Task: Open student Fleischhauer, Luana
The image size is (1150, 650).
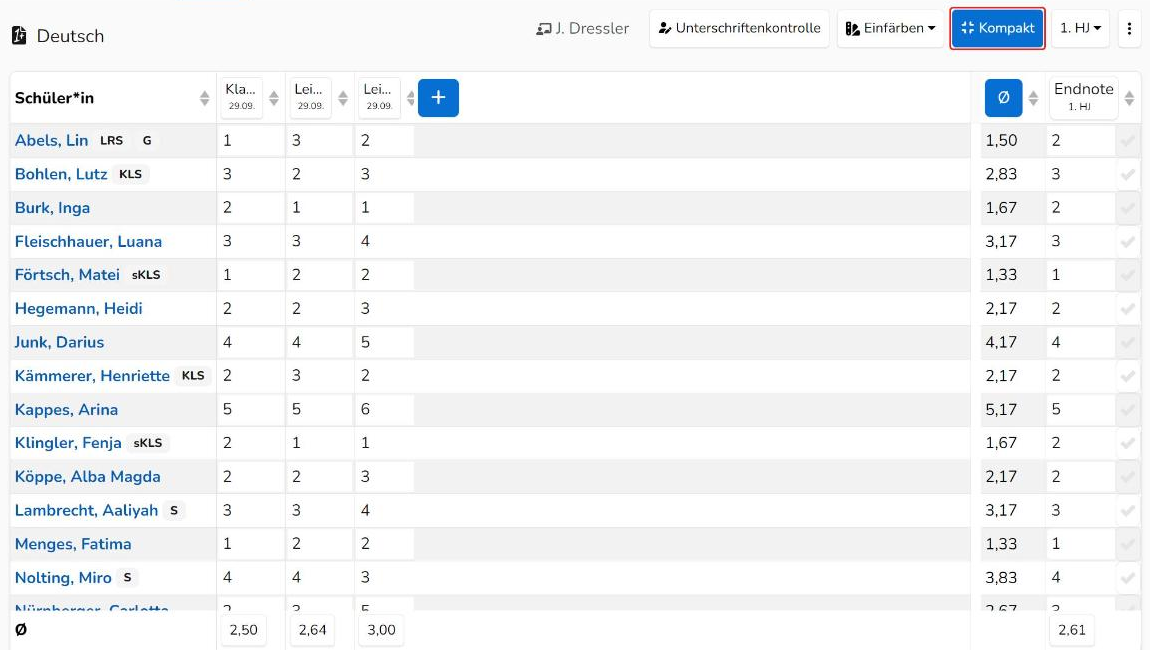Action: tap(89, 241)
